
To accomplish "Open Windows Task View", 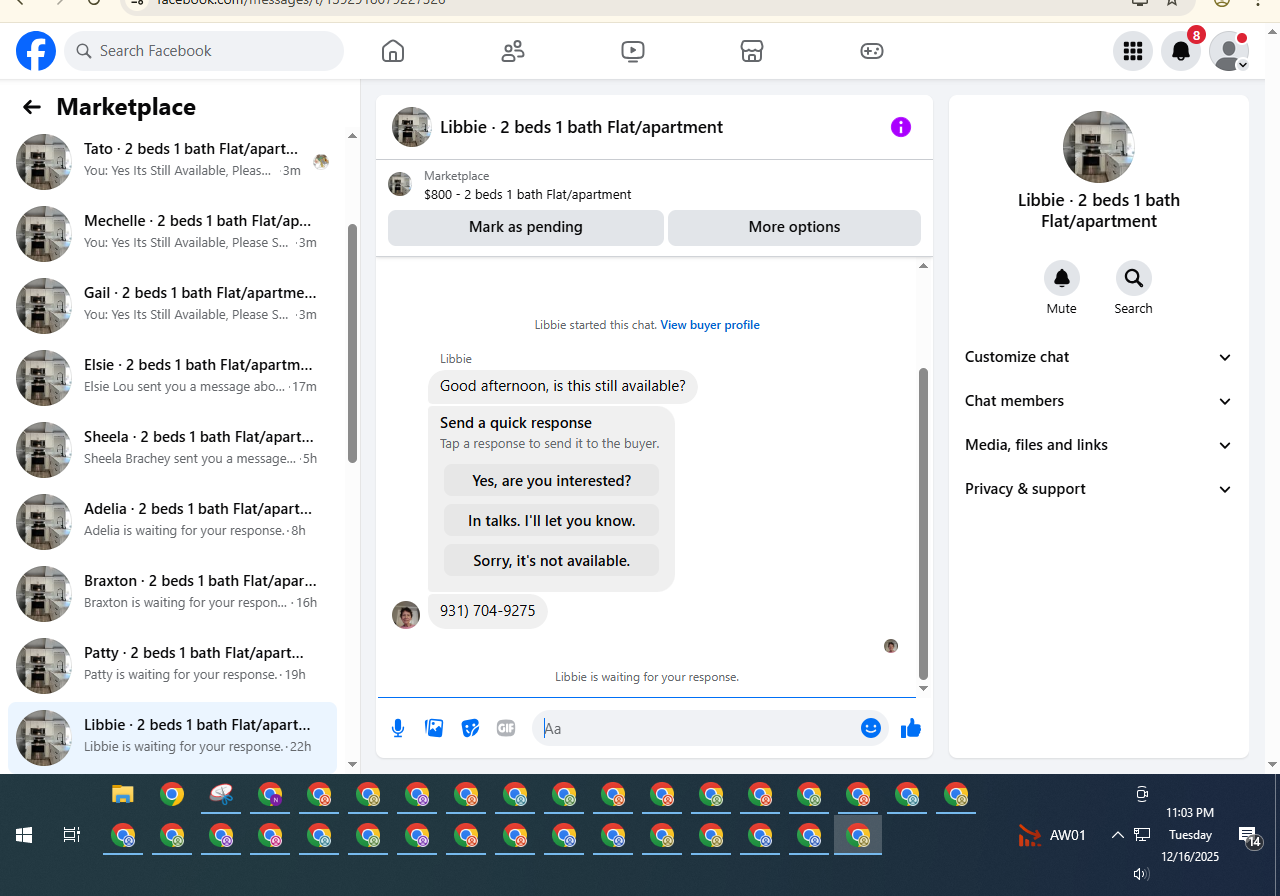I will tap(72, 835).
